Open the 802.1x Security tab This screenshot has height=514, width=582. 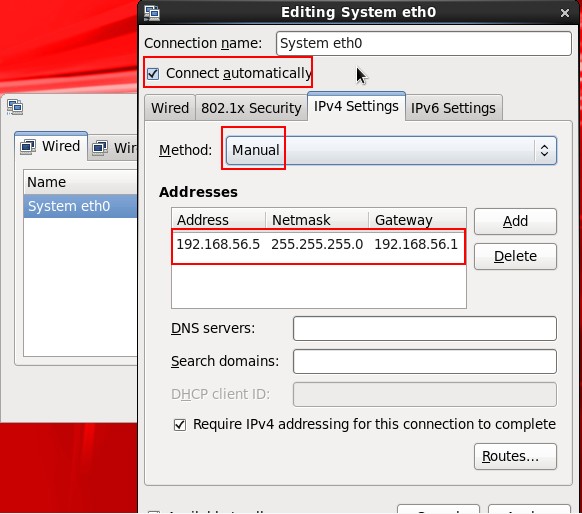coord(251,108)
